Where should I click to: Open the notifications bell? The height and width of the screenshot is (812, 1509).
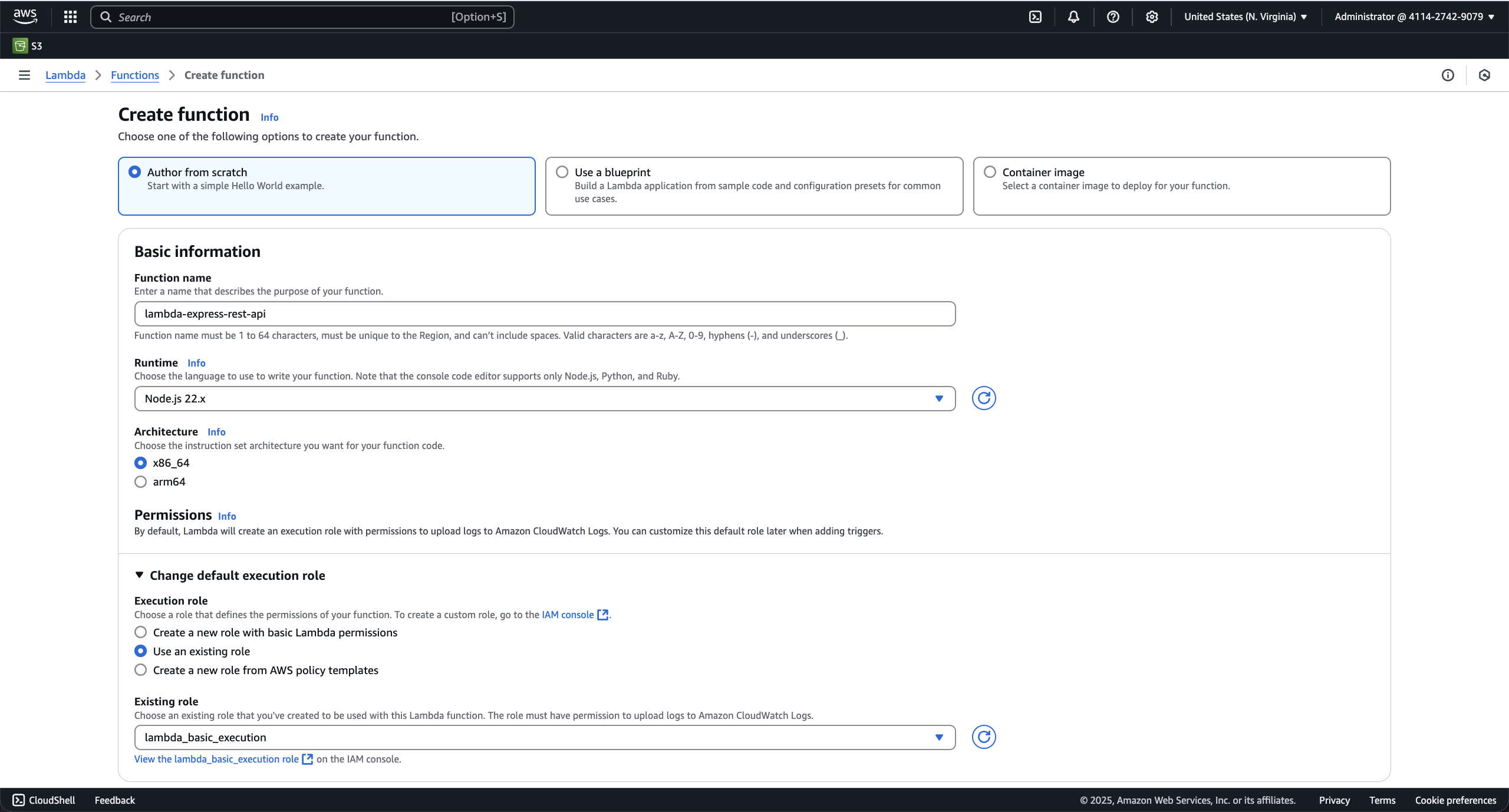pyautogui.click(x=1073, y=16)
